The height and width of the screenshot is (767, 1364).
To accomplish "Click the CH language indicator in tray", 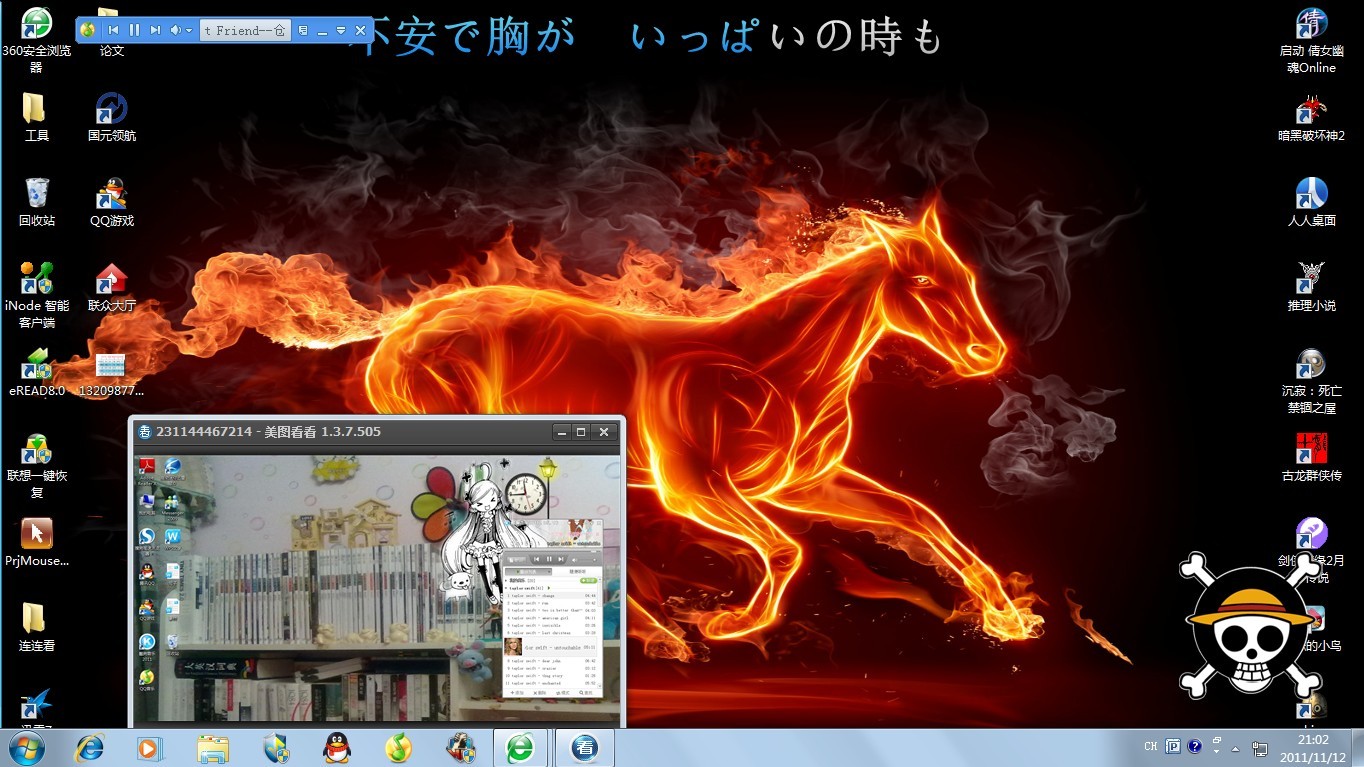I will (1151, 747).
